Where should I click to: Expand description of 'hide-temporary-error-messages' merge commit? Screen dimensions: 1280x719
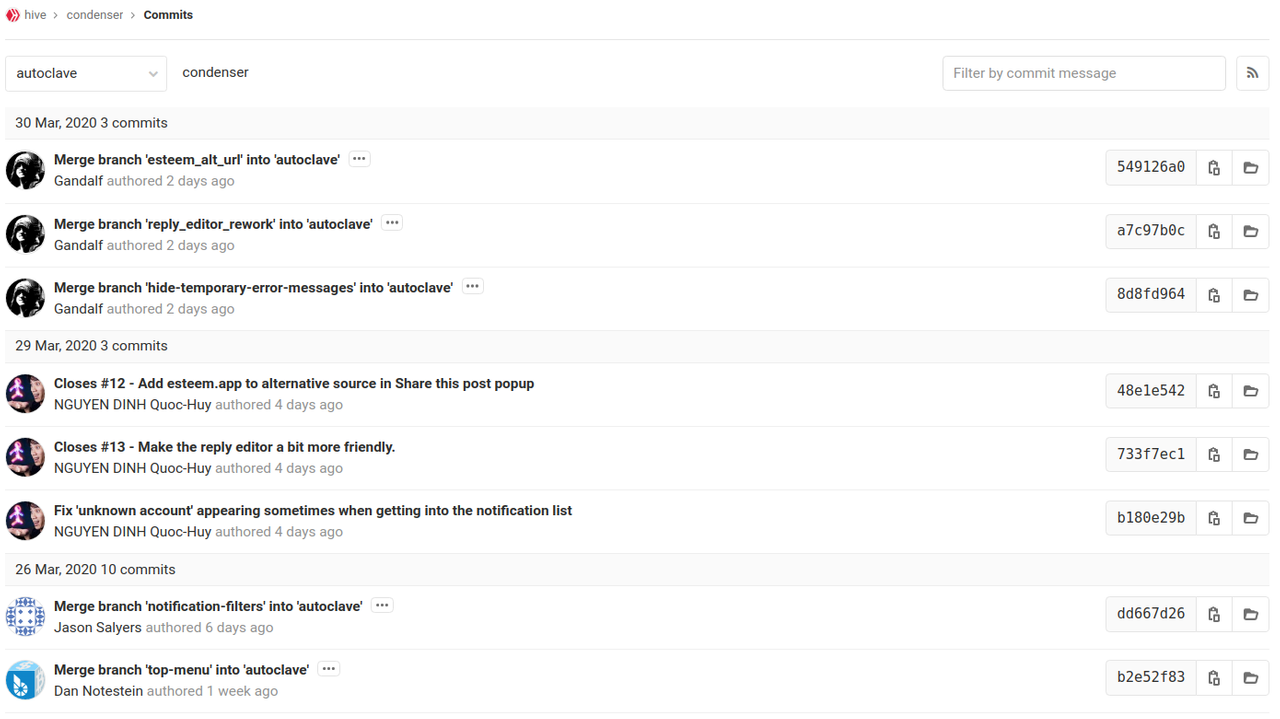472,287
